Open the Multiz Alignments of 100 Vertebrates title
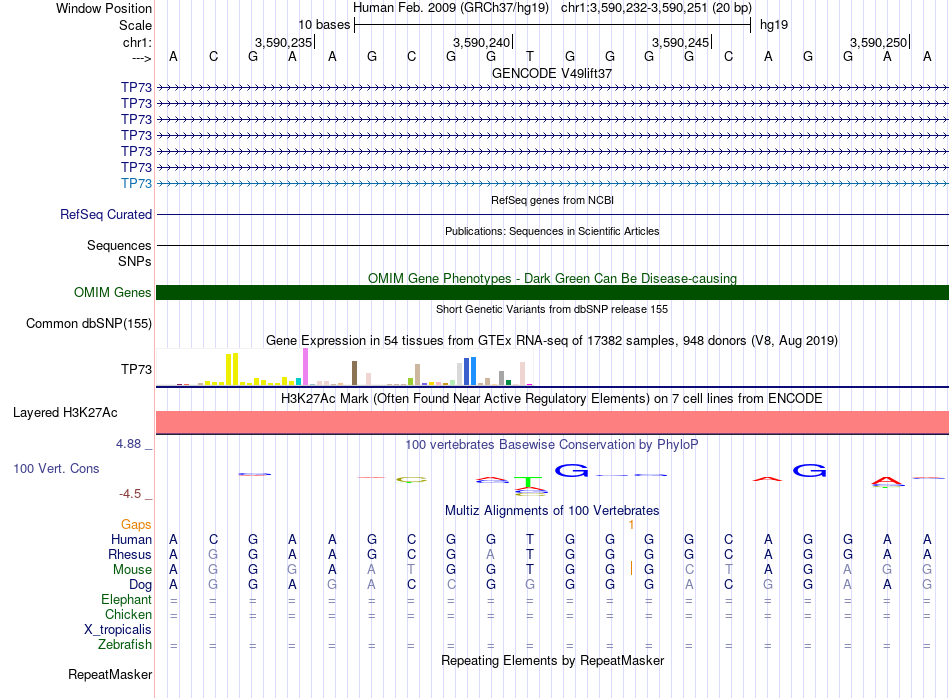Screen dimensions: 950x698 click(x=552, y=511)
